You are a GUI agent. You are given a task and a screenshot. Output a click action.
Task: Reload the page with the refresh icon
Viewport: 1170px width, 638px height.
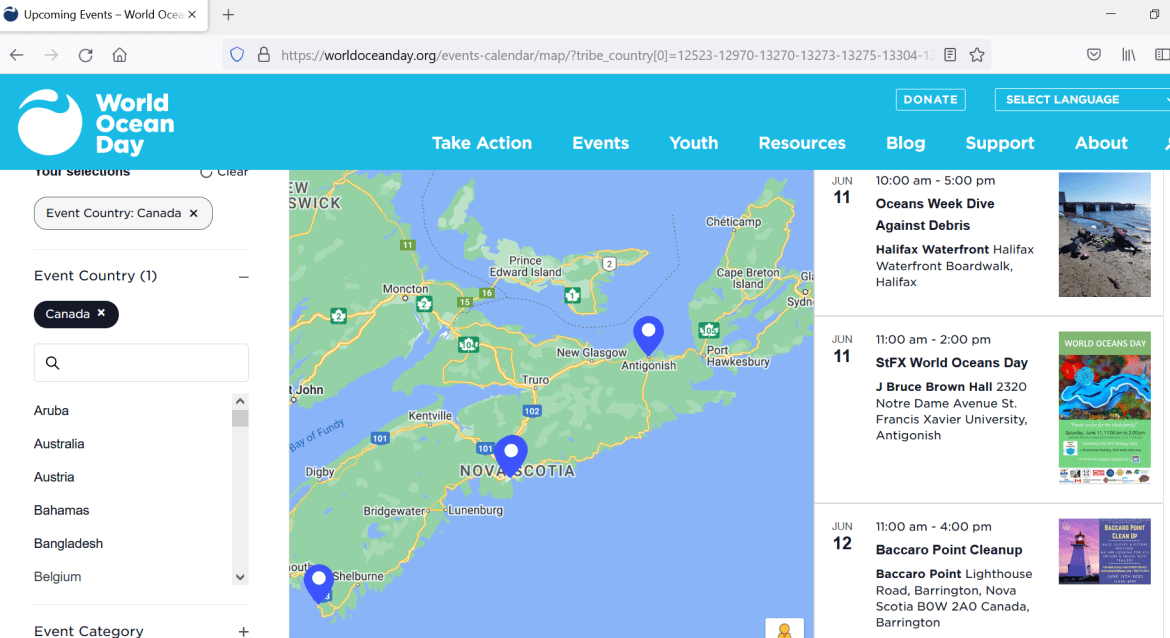click(84, 54)
